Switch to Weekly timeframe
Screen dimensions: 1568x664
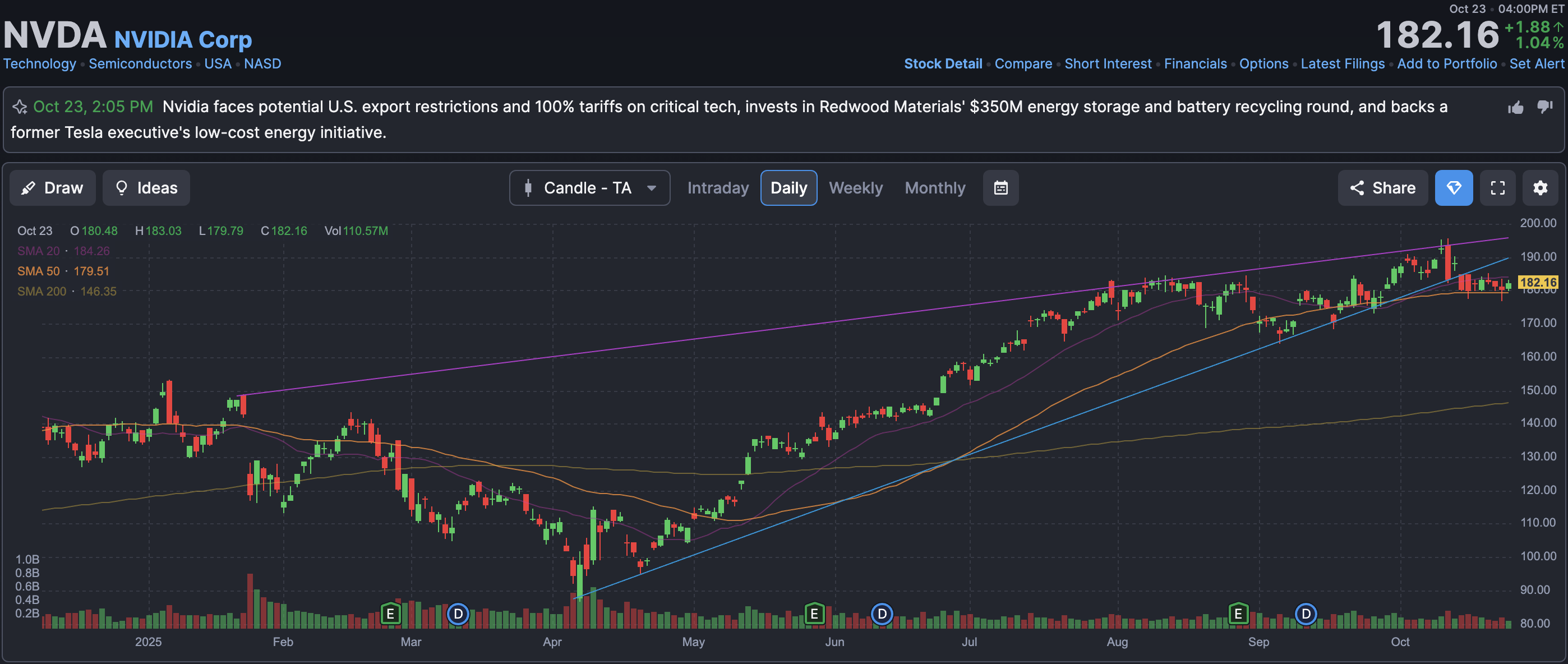pos(855,188)
